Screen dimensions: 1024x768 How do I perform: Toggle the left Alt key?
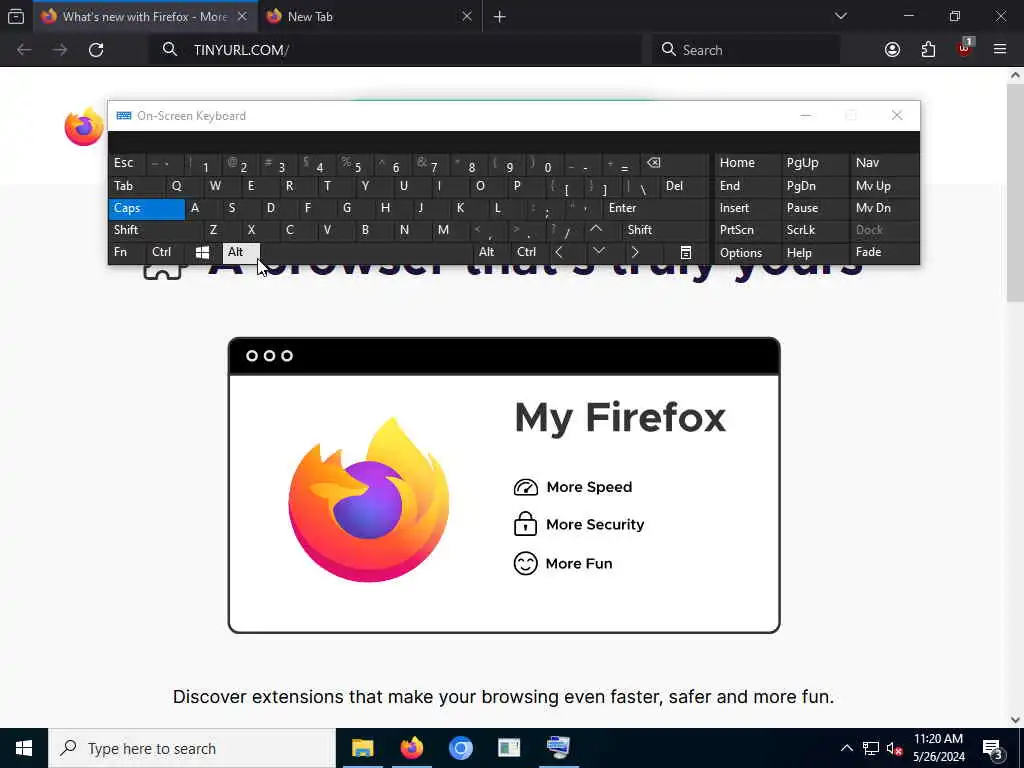[241, 253]
